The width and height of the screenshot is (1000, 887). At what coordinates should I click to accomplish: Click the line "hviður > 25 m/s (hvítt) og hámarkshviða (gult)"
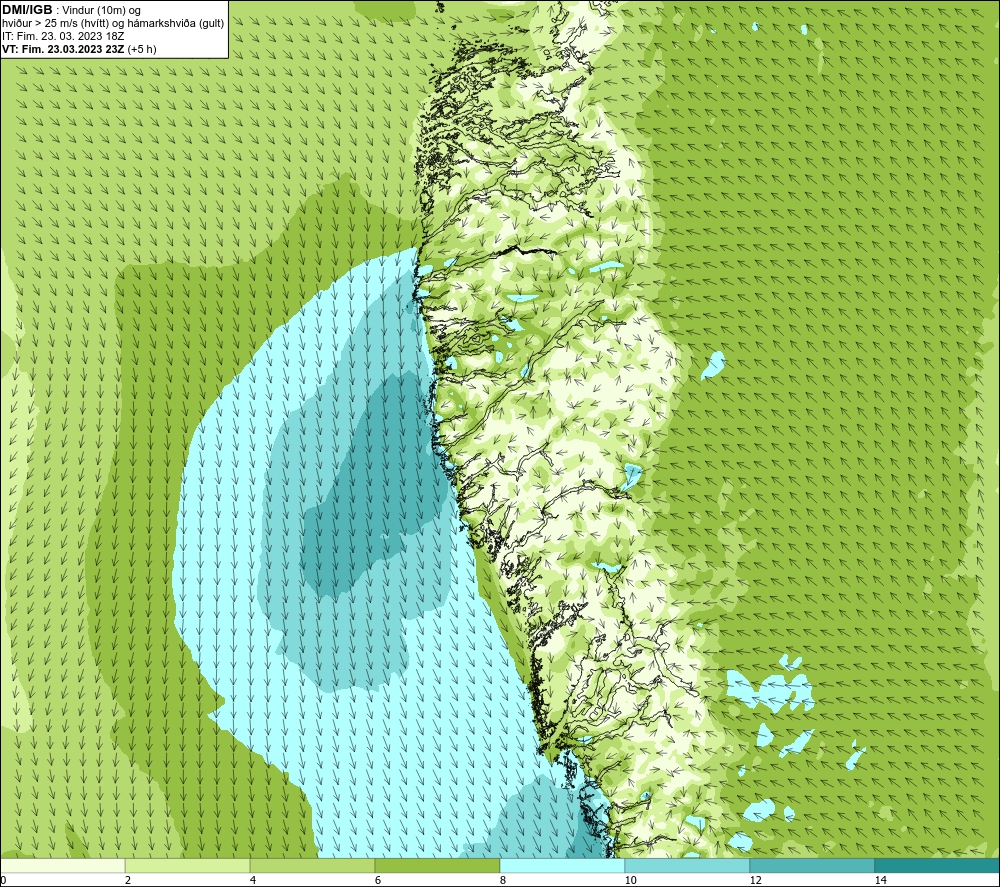point(114,23)
